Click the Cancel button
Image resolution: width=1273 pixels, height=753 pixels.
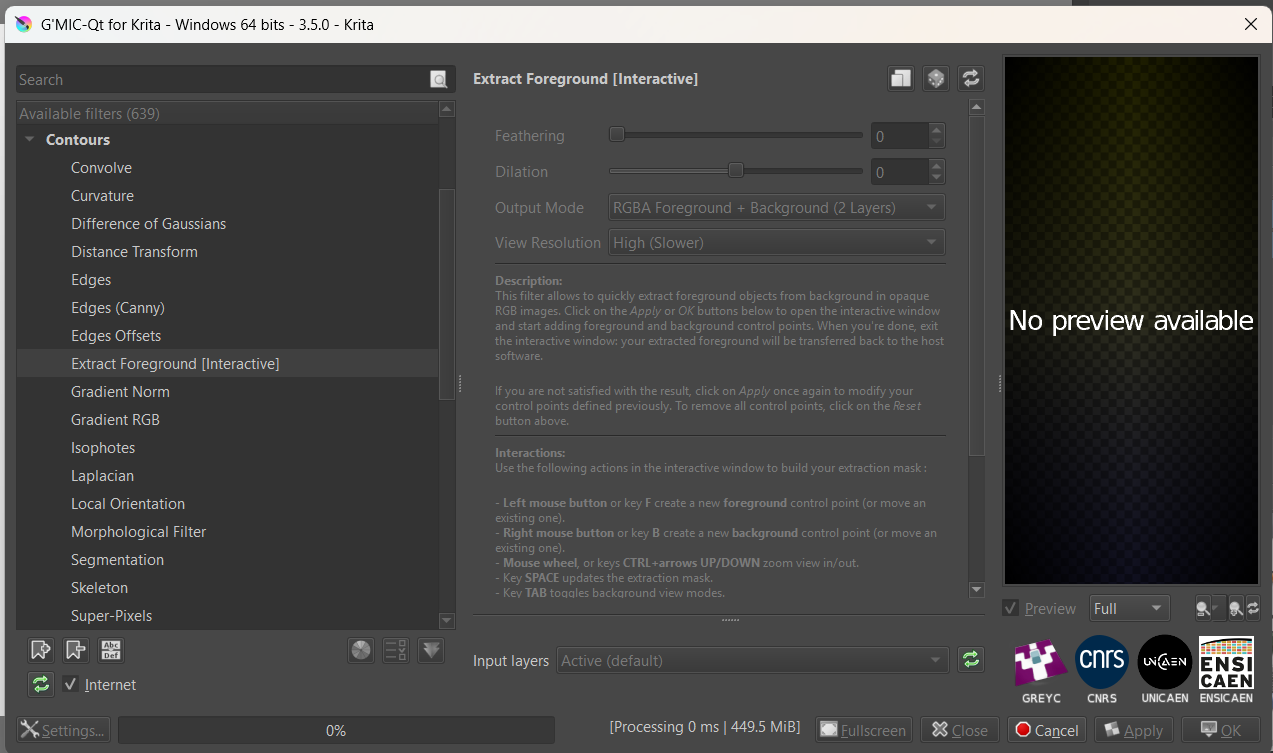click(1047, 730)
